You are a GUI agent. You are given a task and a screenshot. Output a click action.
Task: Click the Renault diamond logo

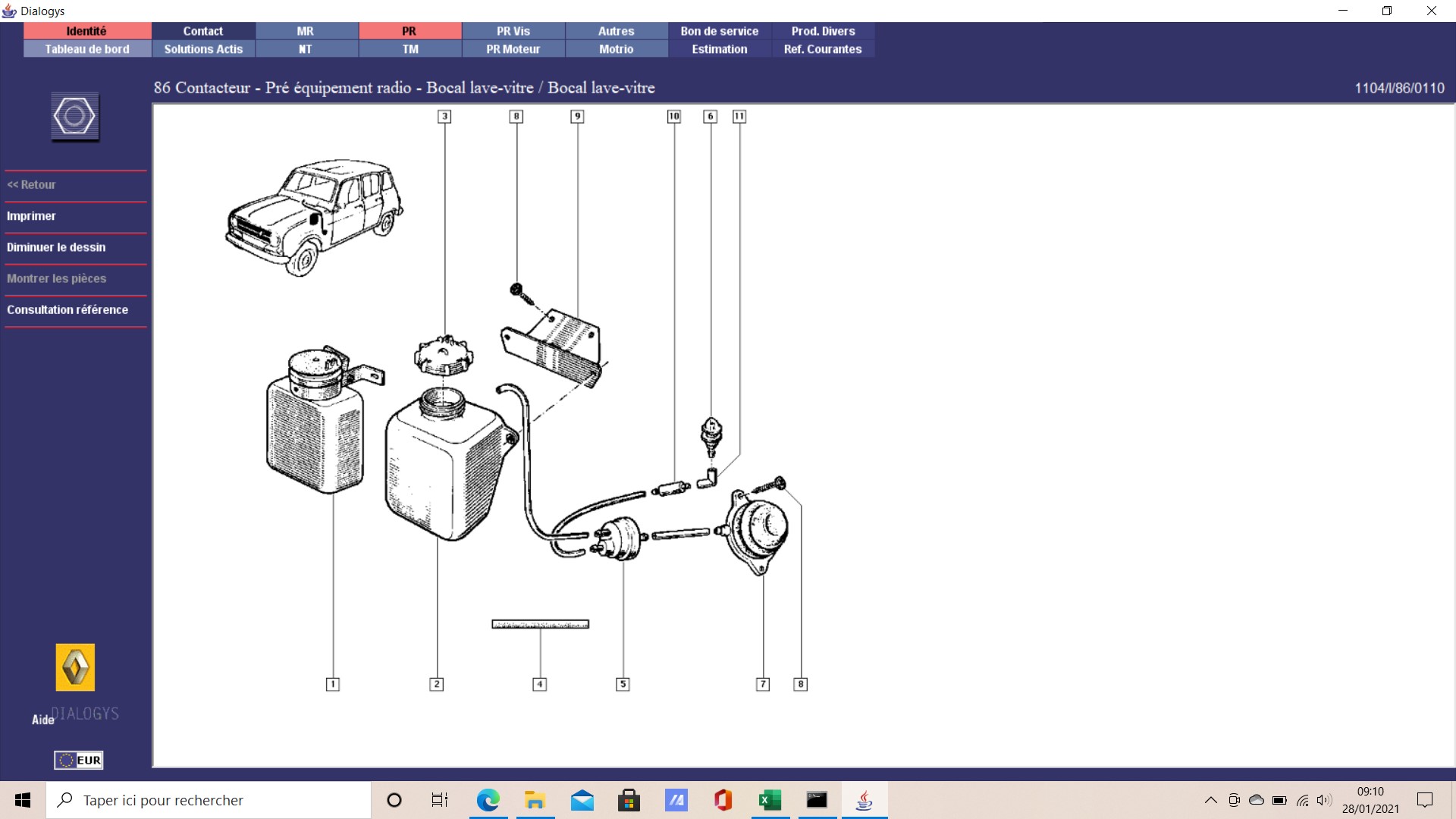pos(75,667)
